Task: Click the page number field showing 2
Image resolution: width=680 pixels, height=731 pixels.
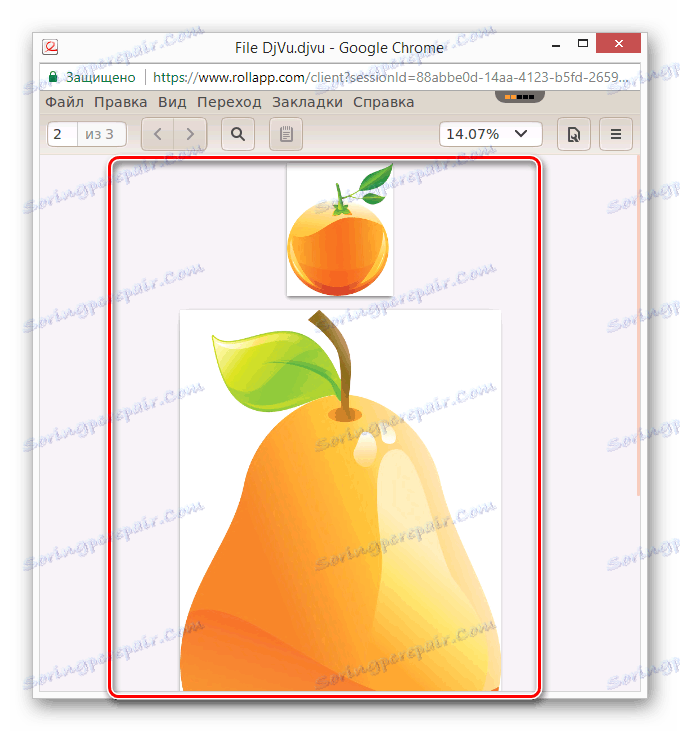Action: (62, 134)
